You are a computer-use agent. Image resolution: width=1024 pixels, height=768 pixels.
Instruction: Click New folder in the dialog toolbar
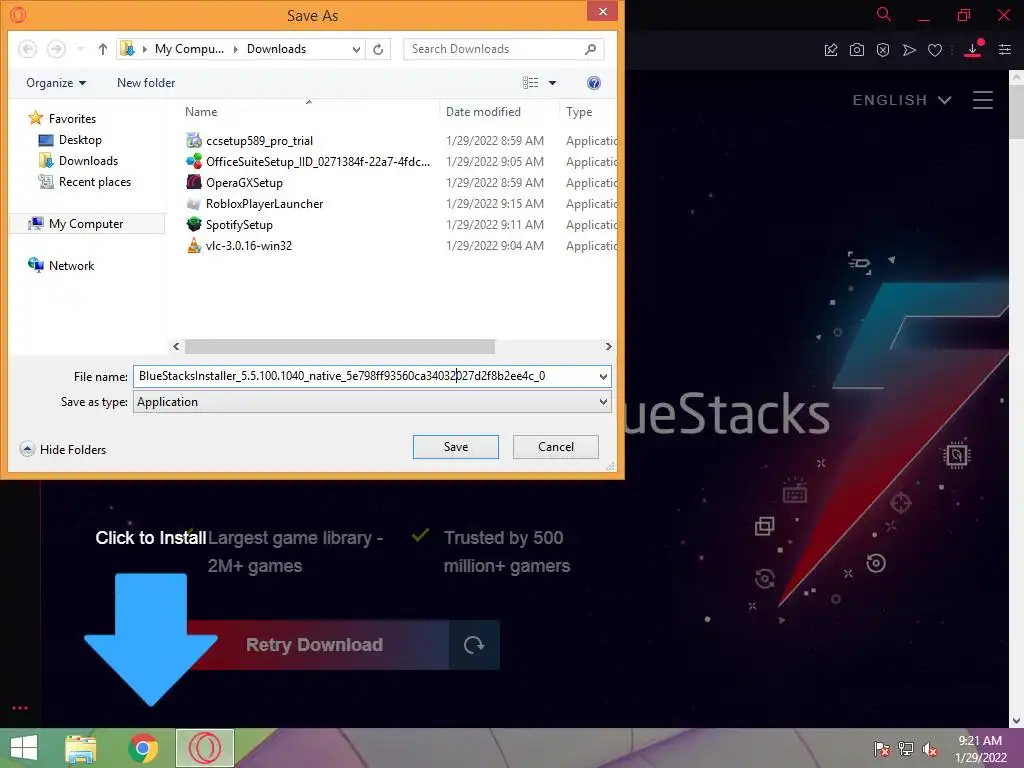pyautogui.click(x=146, y=83)
